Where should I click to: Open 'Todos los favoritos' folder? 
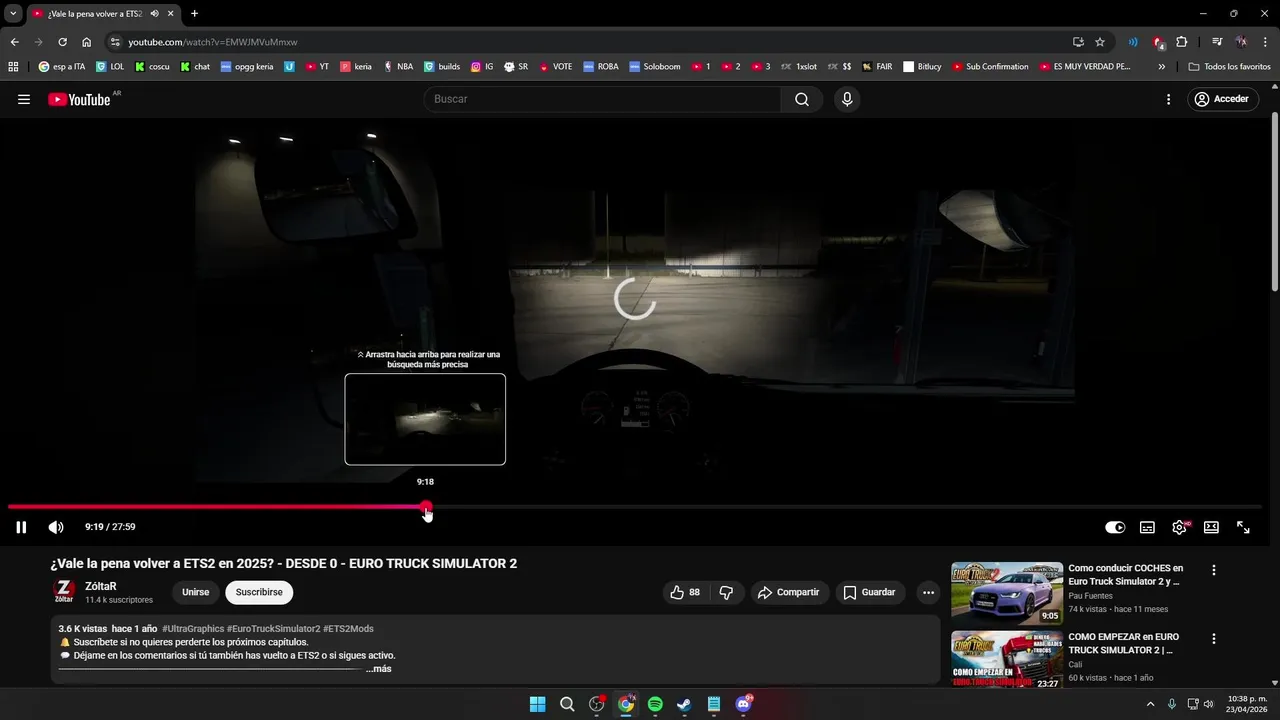[1230, 67]
